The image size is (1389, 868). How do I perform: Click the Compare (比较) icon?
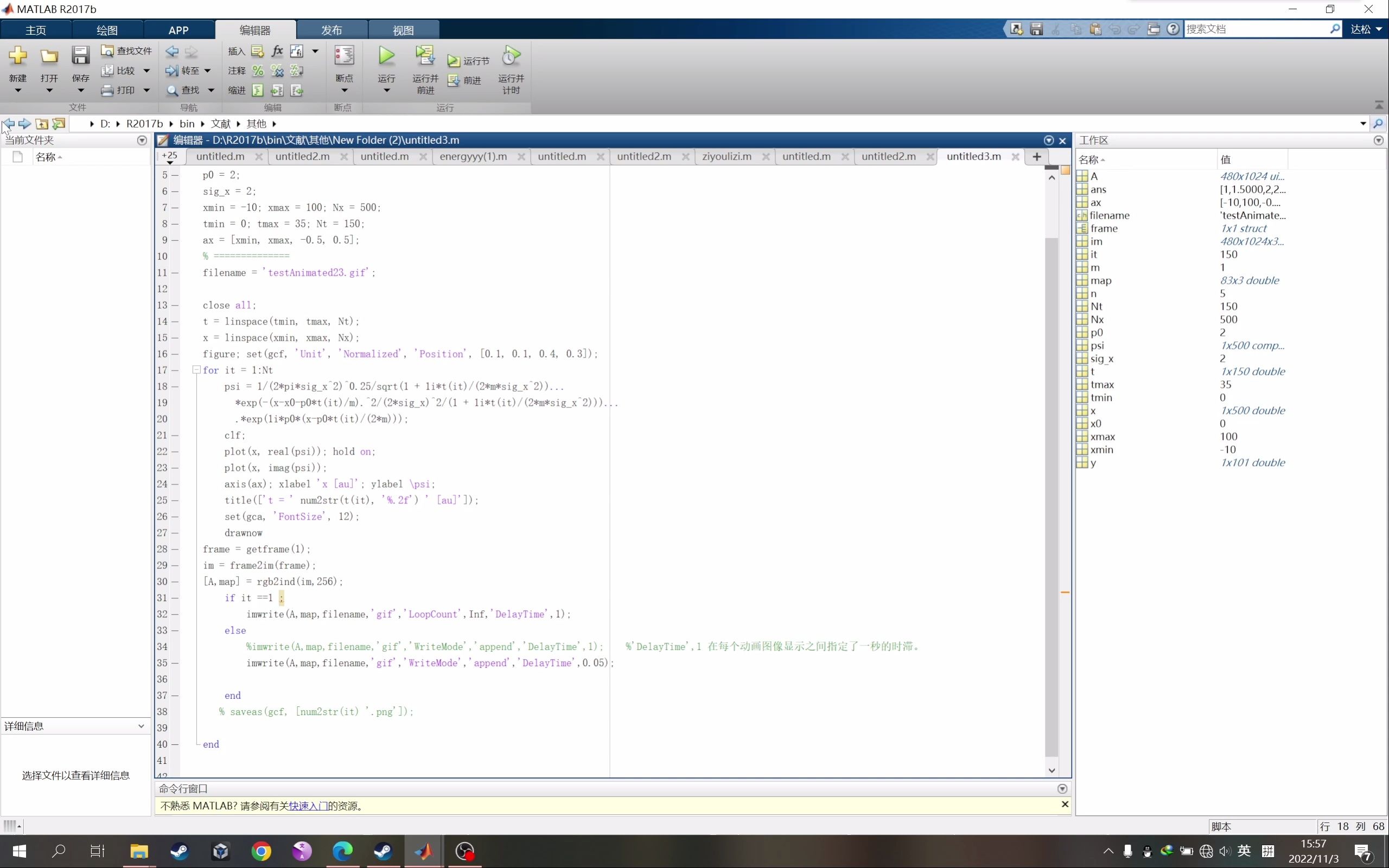107,71
